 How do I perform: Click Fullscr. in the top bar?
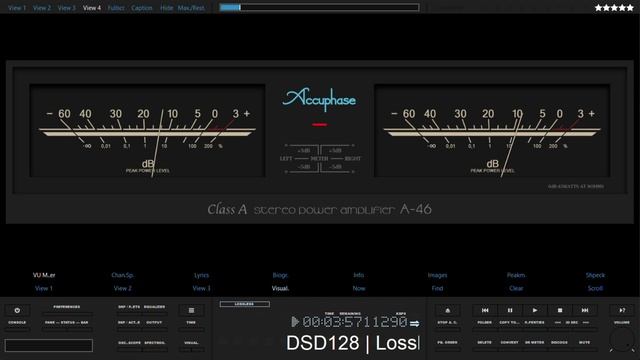116,8
